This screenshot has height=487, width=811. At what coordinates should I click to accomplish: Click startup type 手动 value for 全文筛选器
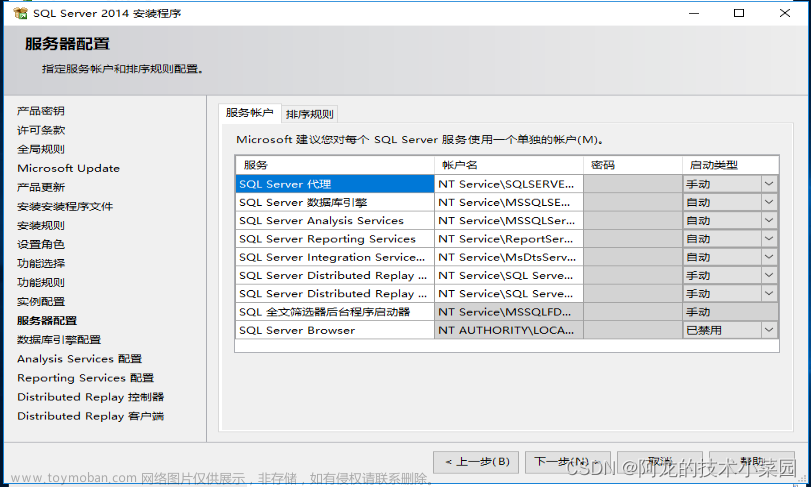tap(730, 312)
